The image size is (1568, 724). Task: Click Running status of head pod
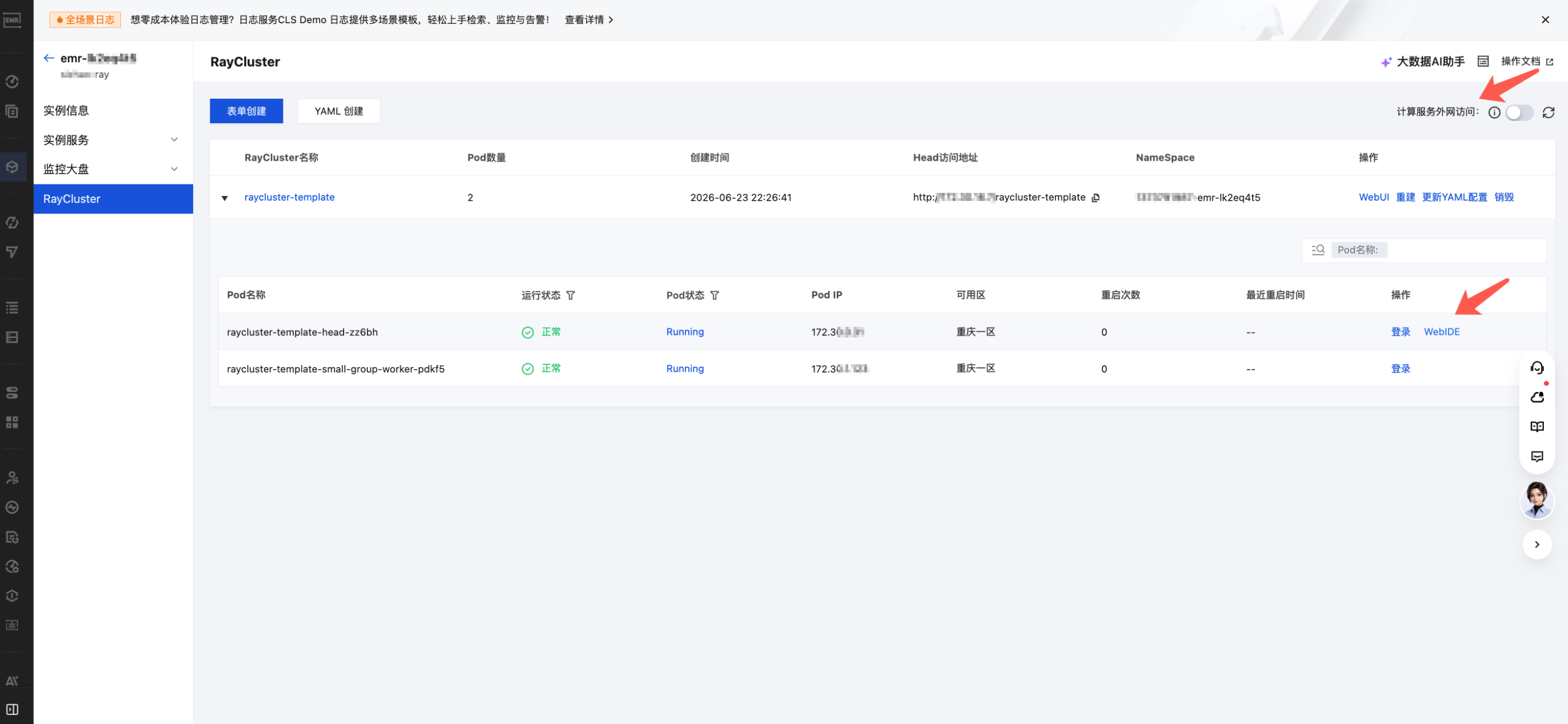(684, 332)
